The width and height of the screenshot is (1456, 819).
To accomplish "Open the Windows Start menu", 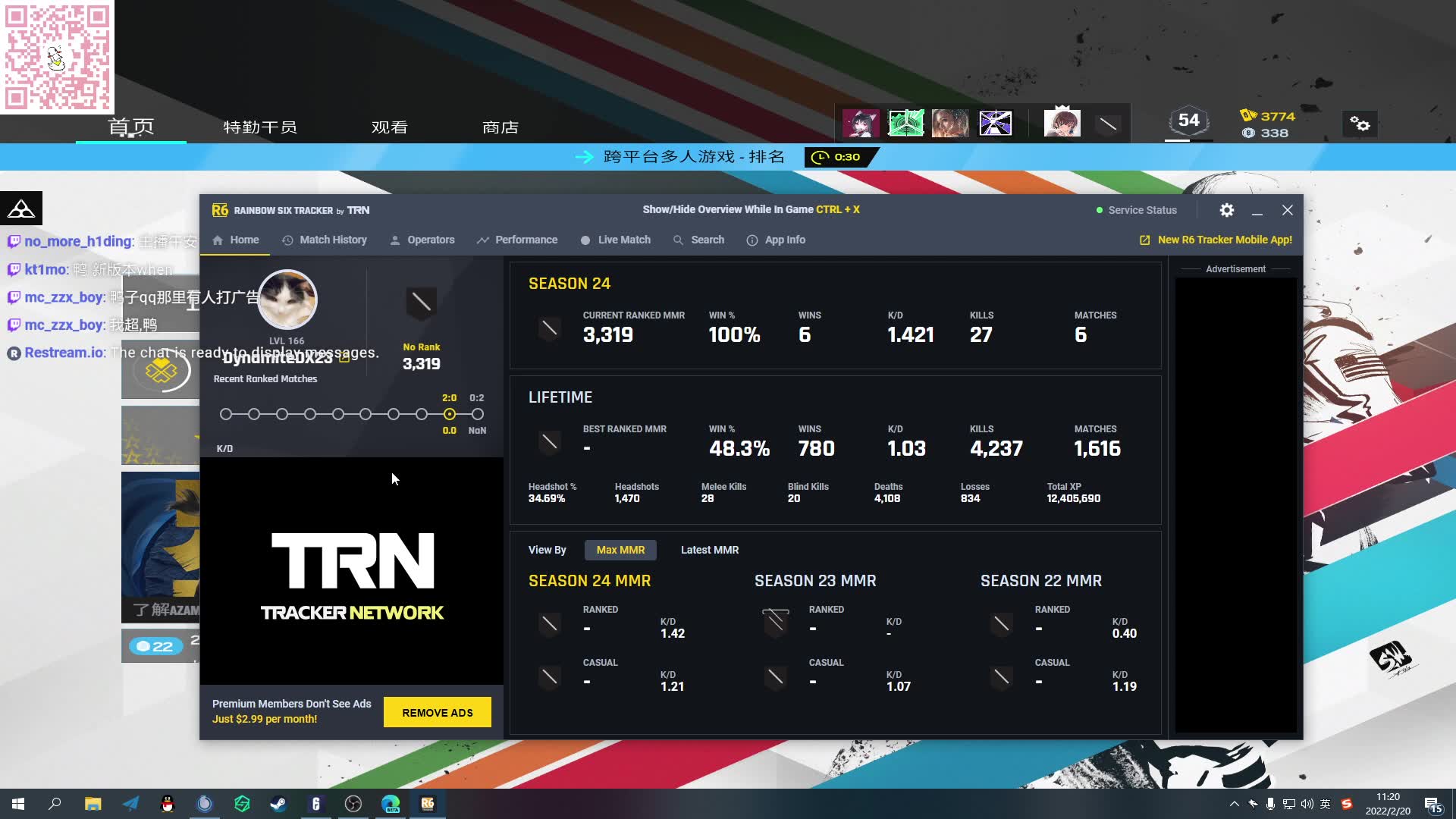I will [x=18, y=804].
